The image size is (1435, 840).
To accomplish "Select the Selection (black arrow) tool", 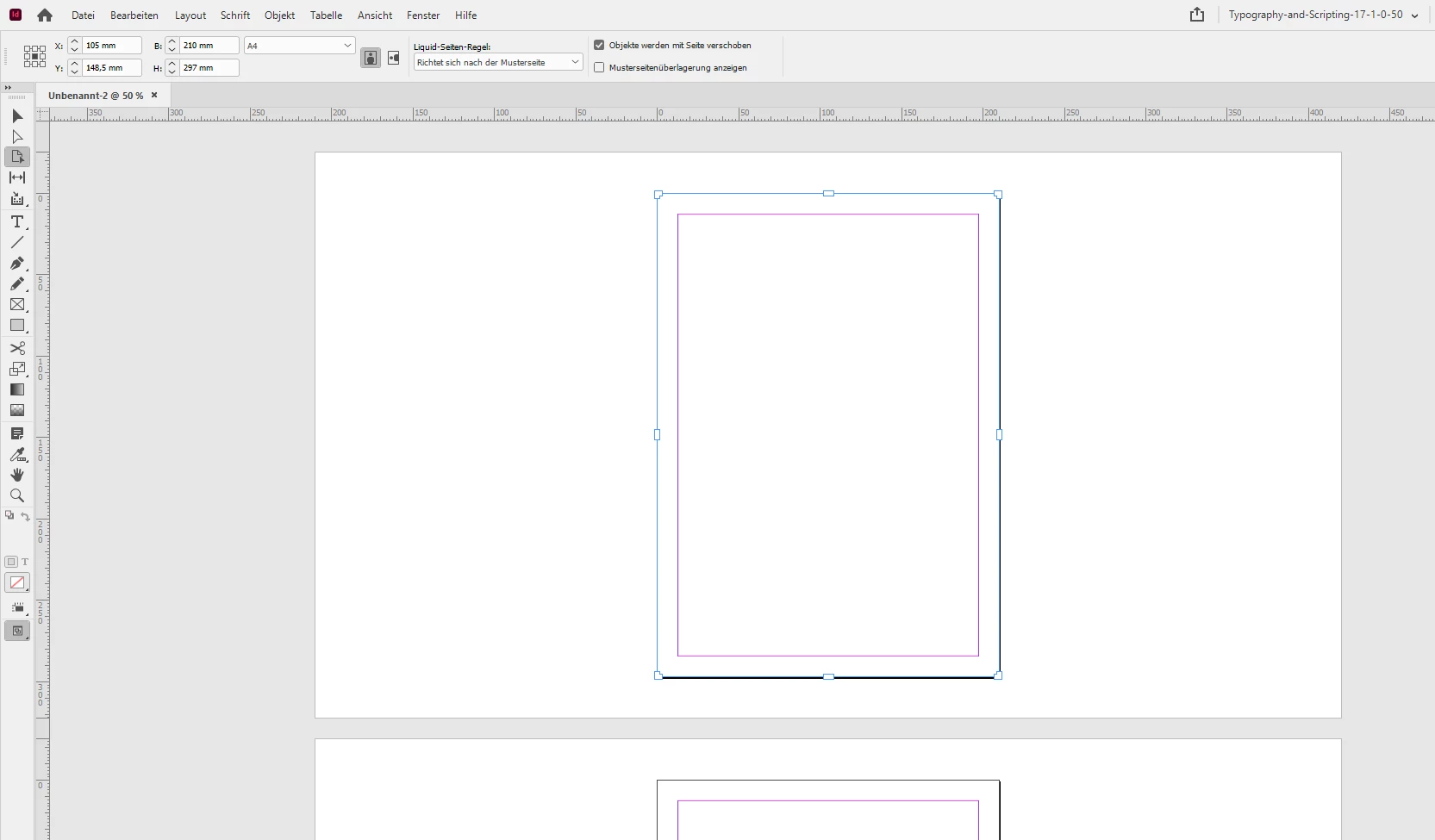I will 17,116.
